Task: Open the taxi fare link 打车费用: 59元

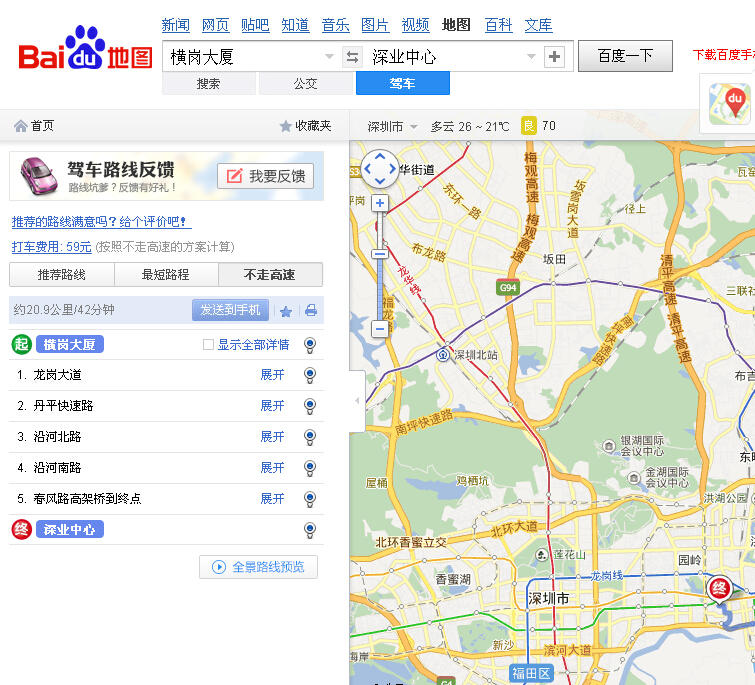Action: (52, 247)
